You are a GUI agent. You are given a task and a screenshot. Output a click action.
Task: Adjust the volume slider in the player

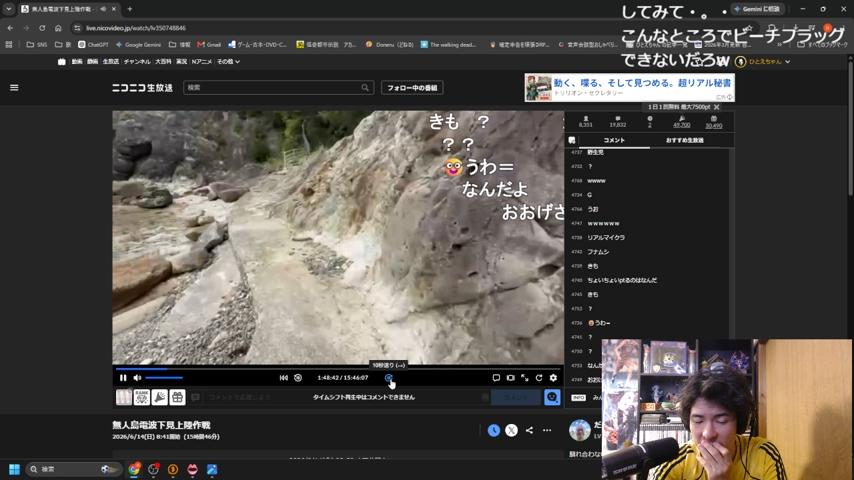point(164,378)
